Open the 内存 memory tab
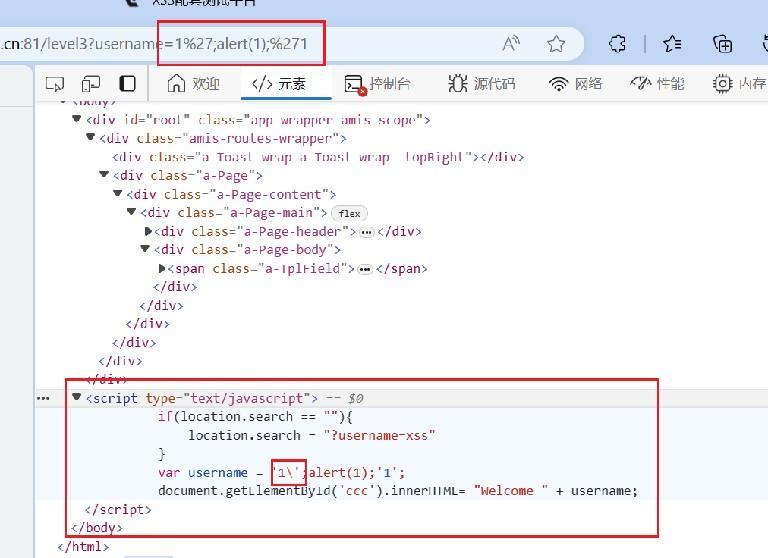The width and height of the screenshot is (768, 558). point(740,84)
